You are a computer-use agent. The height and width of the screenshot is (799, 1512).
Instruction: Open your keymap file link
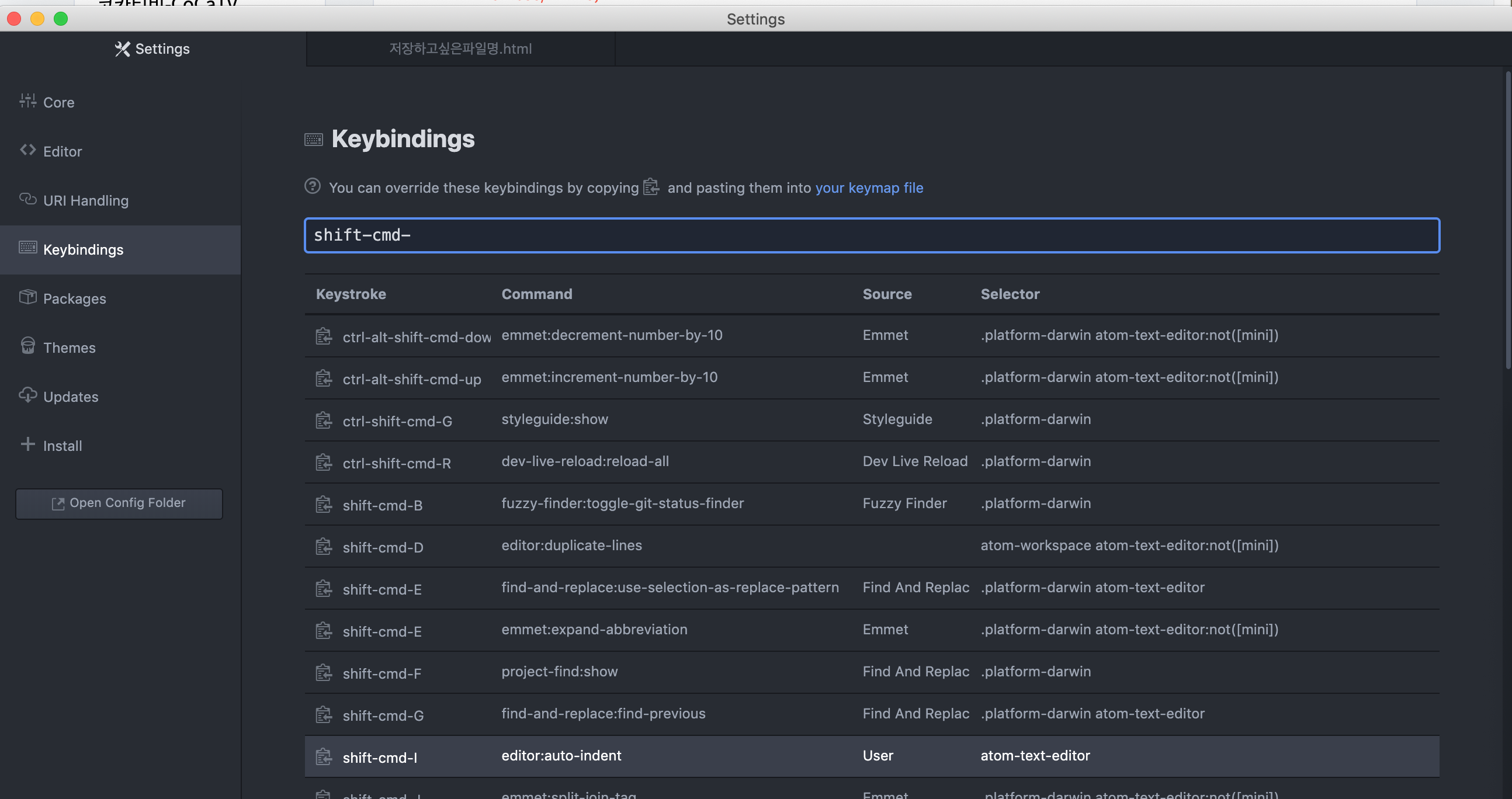(x=869, y=187)
